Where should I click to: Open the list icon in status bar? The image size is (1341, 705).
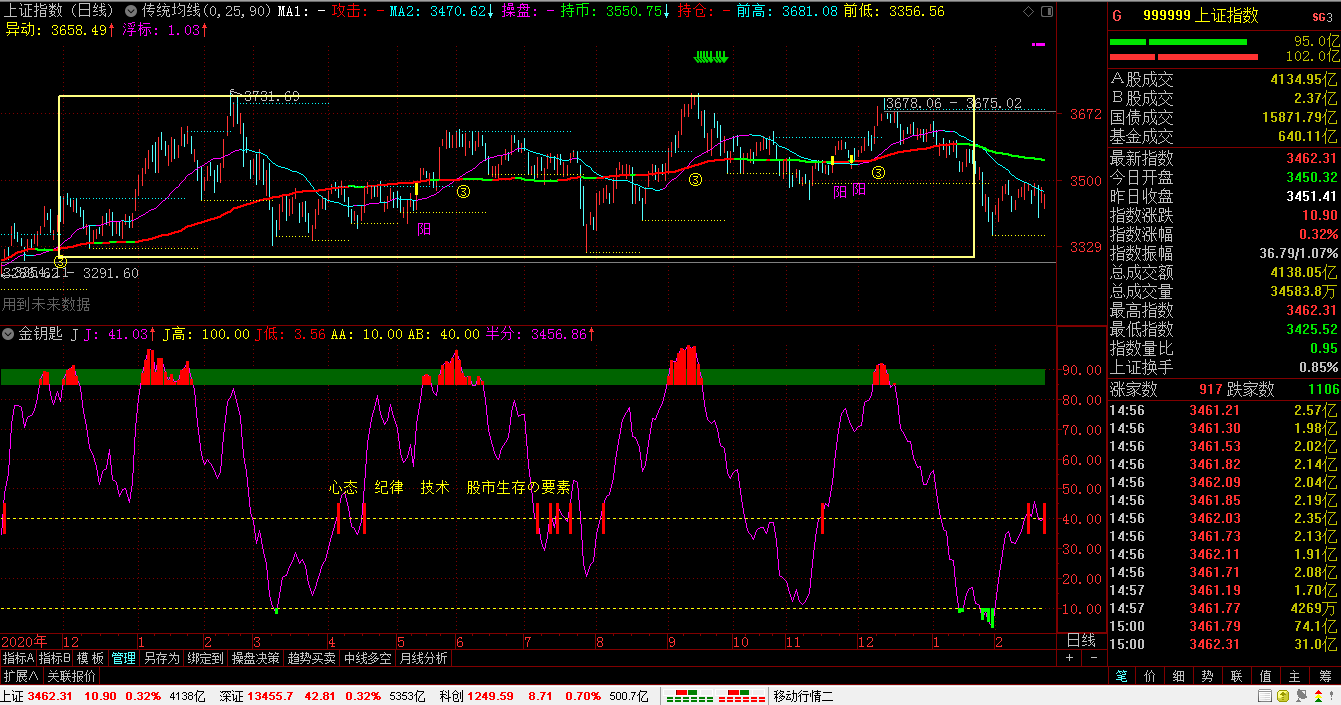click(x=1265, y=696)
